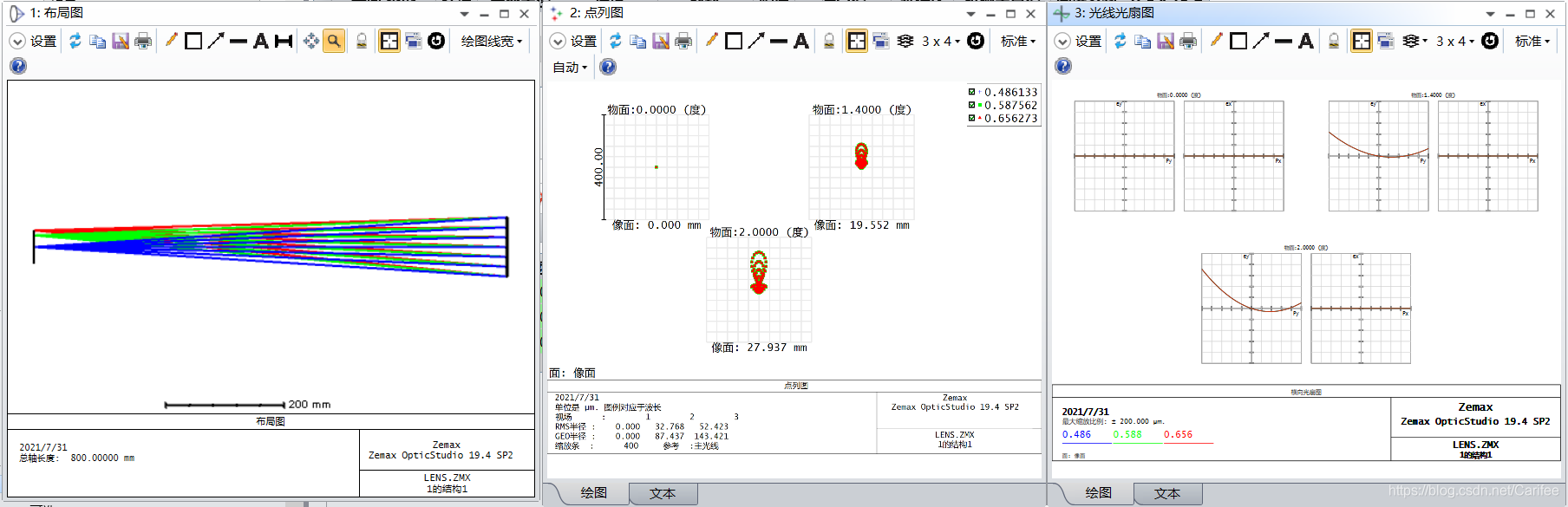
Task: Open the 3 x 4 grid dropdown in 点列图
Action: click(941, 41)
